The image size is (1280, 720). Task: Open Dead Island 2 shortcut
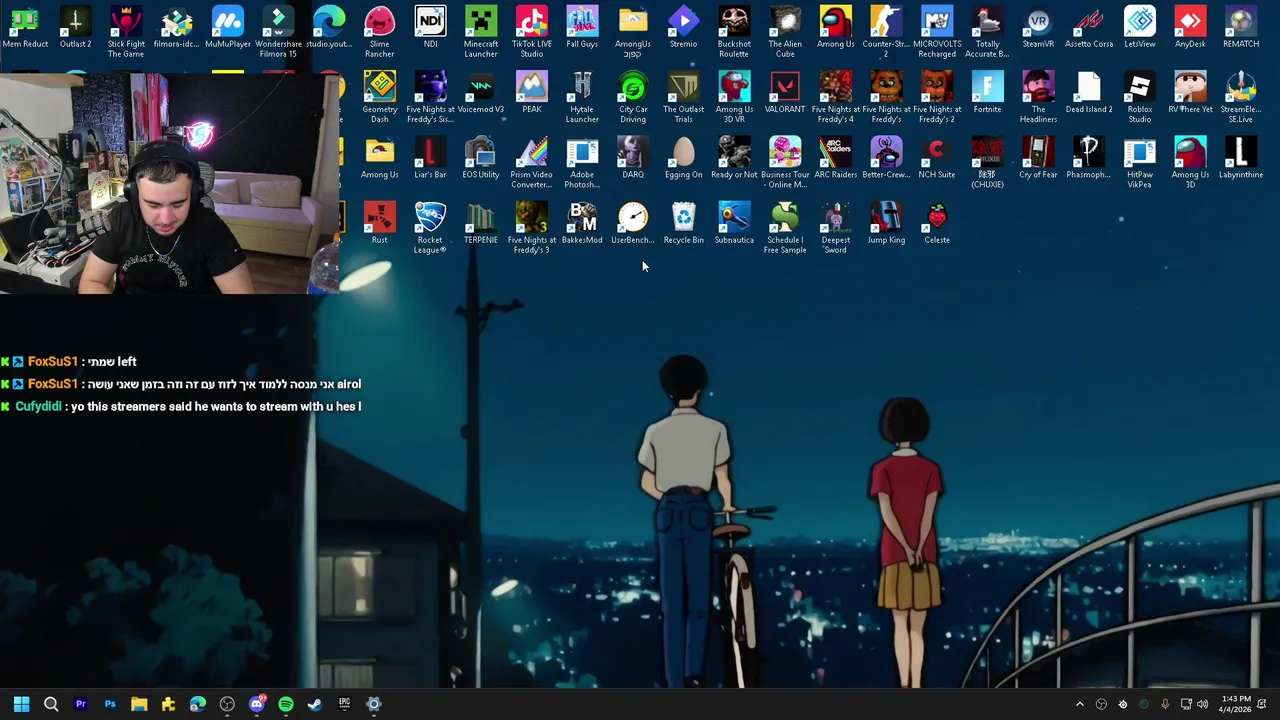tap(1089, 93)
